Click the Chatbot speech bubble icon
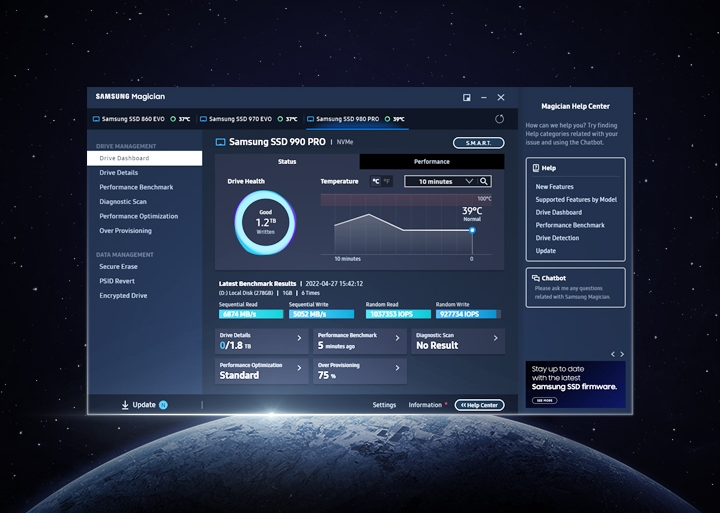The image size is (720, 513). (535, 278)
